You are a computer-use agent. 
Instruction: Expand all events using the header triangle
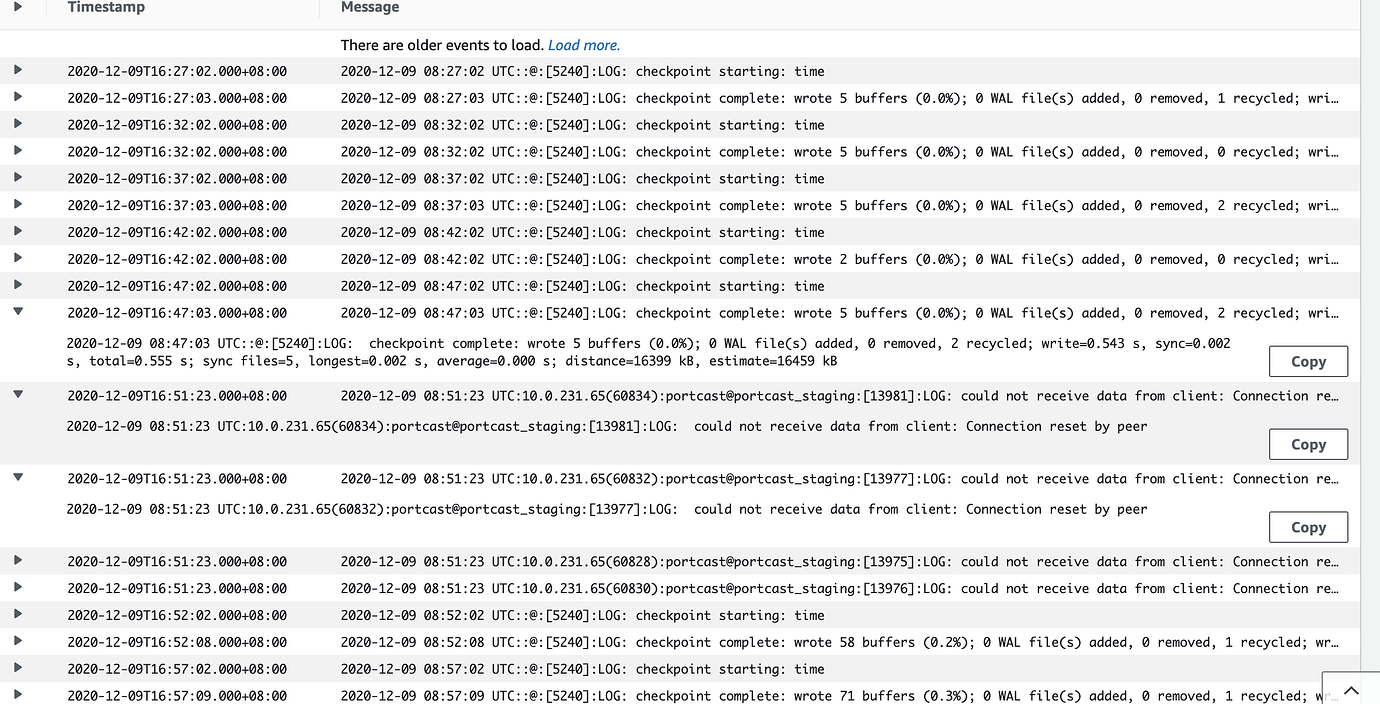pyautogui.click(x=18, y=7)
